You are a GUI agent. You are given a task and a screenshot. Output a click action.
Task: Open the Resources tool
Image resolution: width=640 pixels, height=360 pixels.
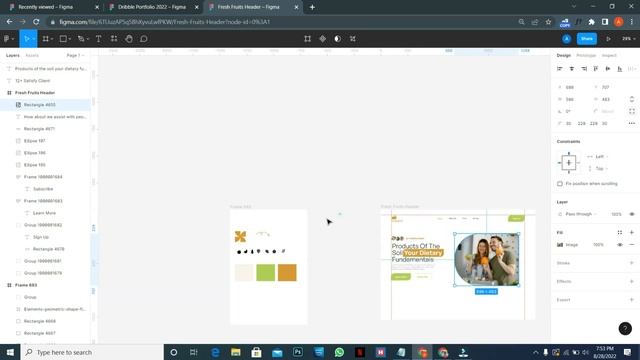[x=114, y=39]
